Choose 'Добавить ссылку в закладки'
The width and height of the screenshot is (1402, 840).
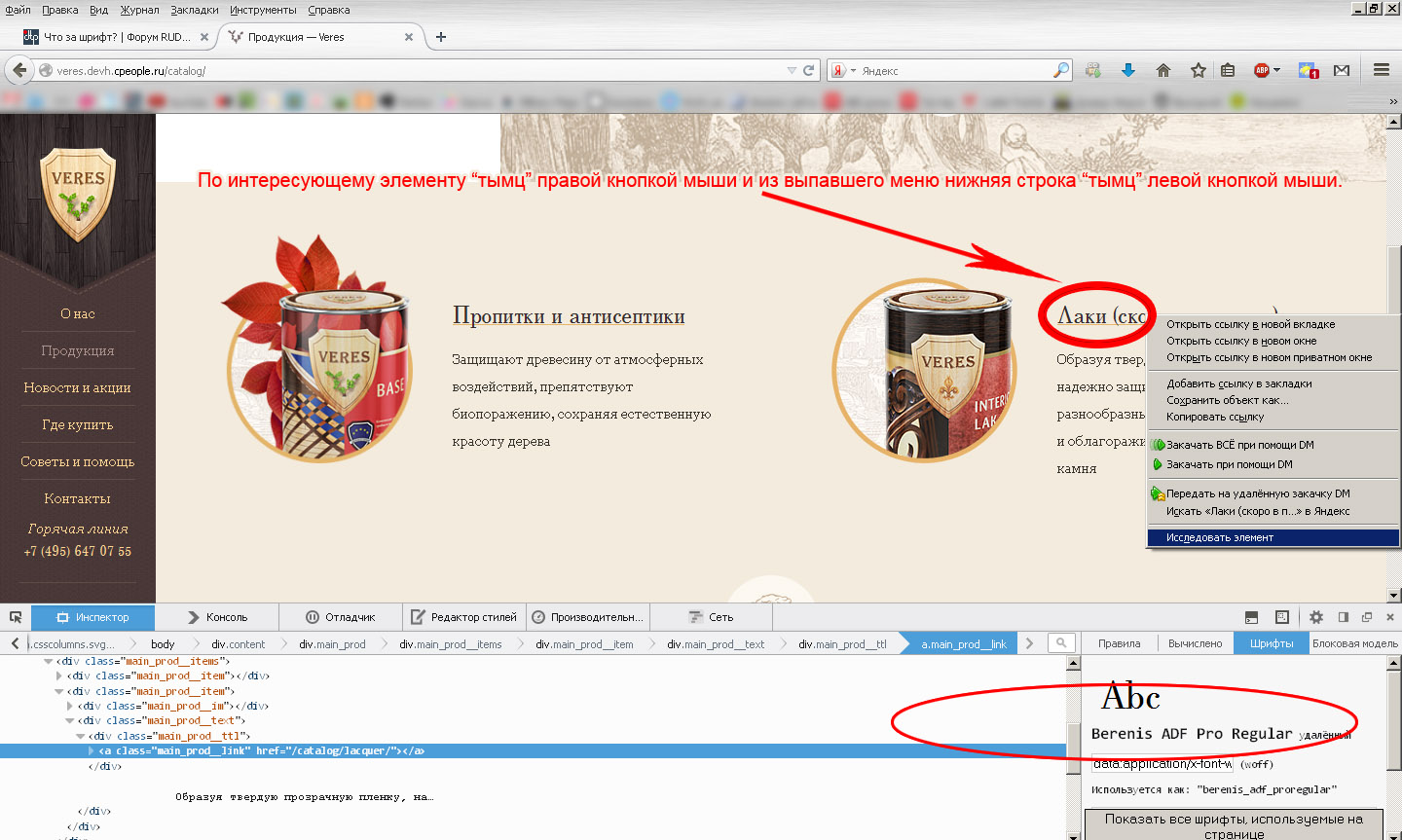(1273, 383)
